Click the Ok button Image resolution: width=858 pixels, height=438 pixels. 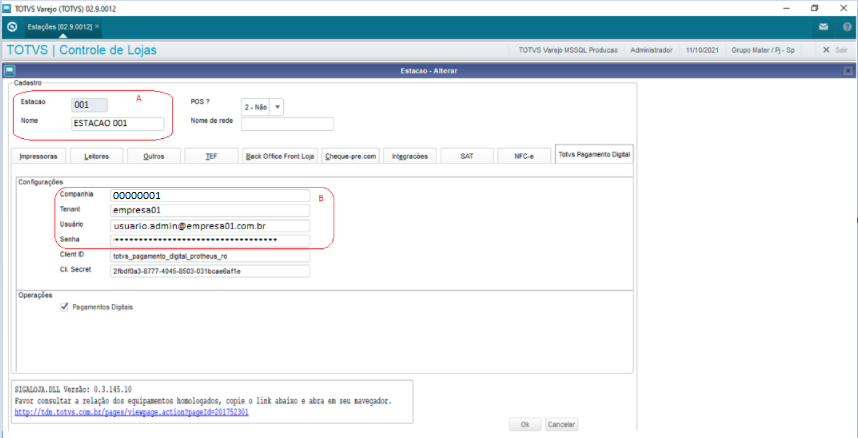point(525,424)
